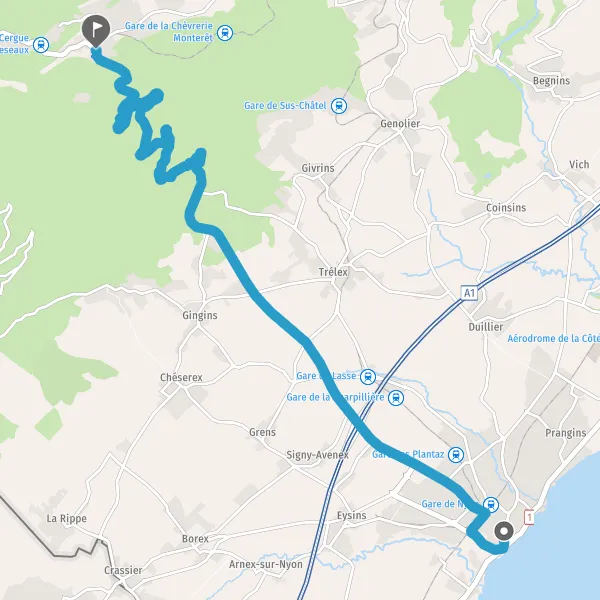Select Gare de la Chèvrerie Monterêt station icon
Viewport: 600px width, 600px height.
pos(225,33)
